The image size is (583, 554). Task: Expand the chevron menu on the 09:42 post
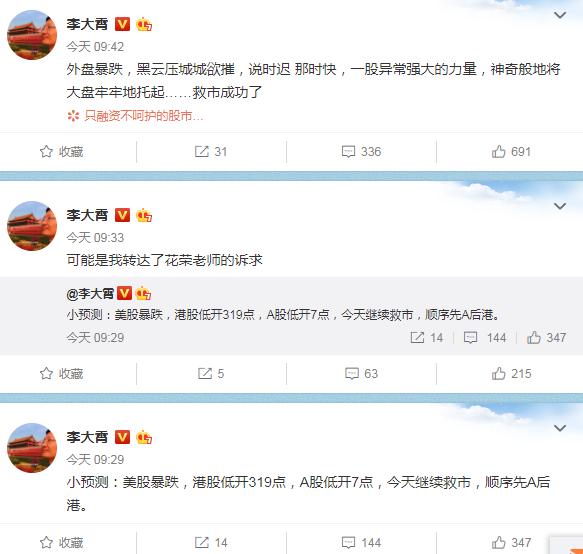[560, 15]
